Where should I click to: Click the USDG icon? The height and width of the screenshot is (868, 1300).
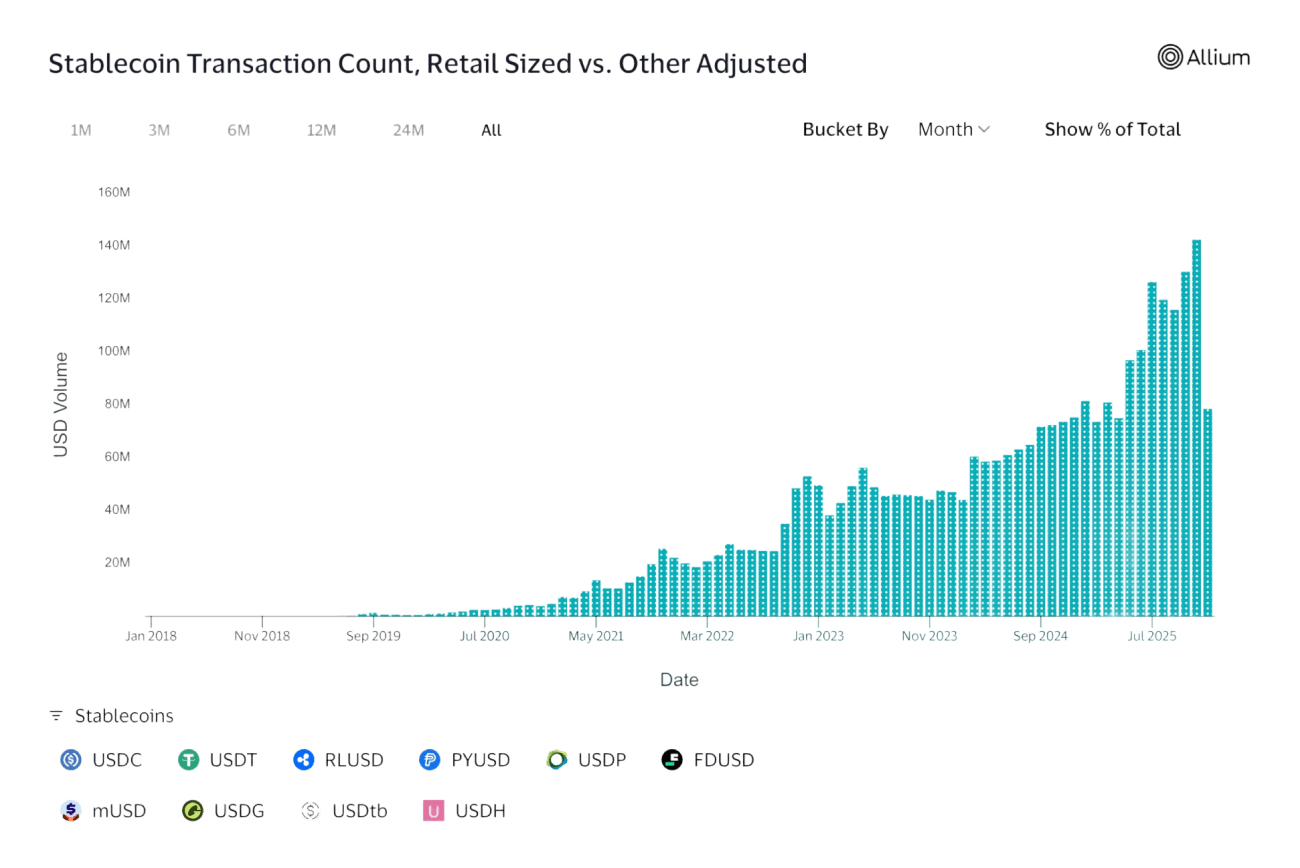(193, 811)
